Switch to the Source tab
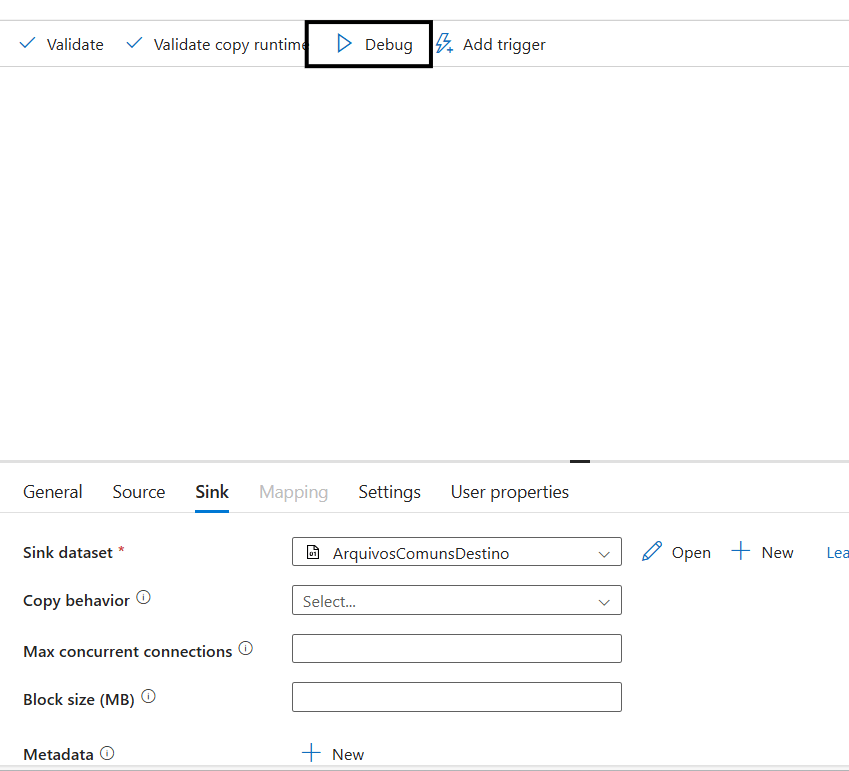This screenshot has height=771, width=849. (139, 492)
